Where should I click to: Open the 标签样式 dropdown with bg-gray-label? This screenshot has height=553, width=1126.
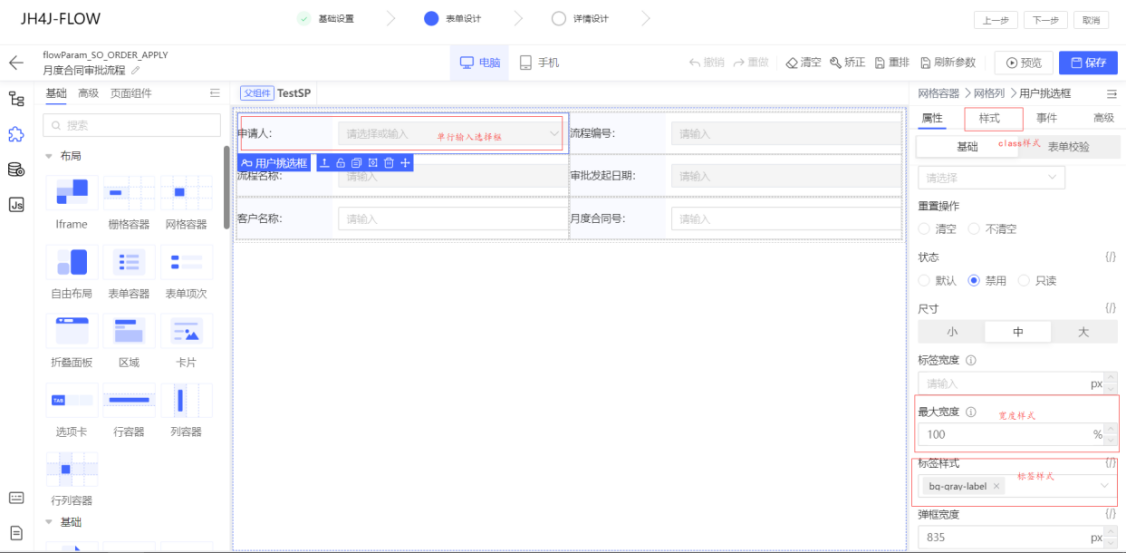coord(1018,486)
